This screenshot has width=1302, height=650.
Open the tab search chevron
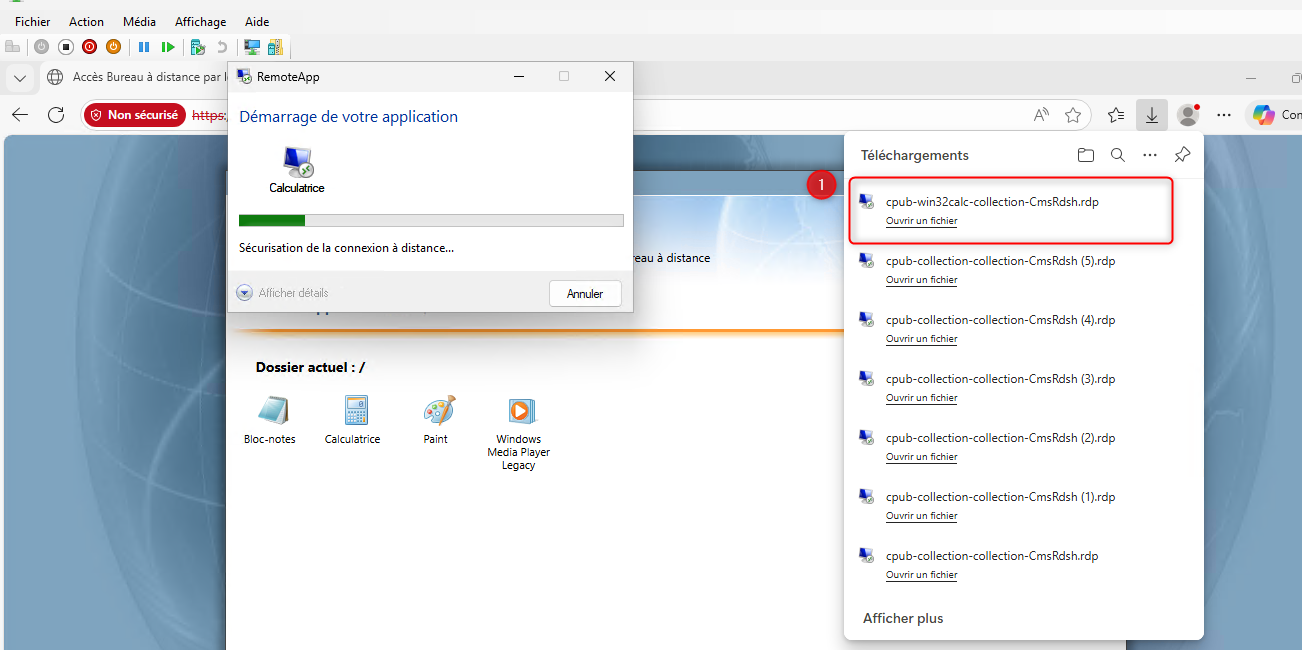(20, 78)
